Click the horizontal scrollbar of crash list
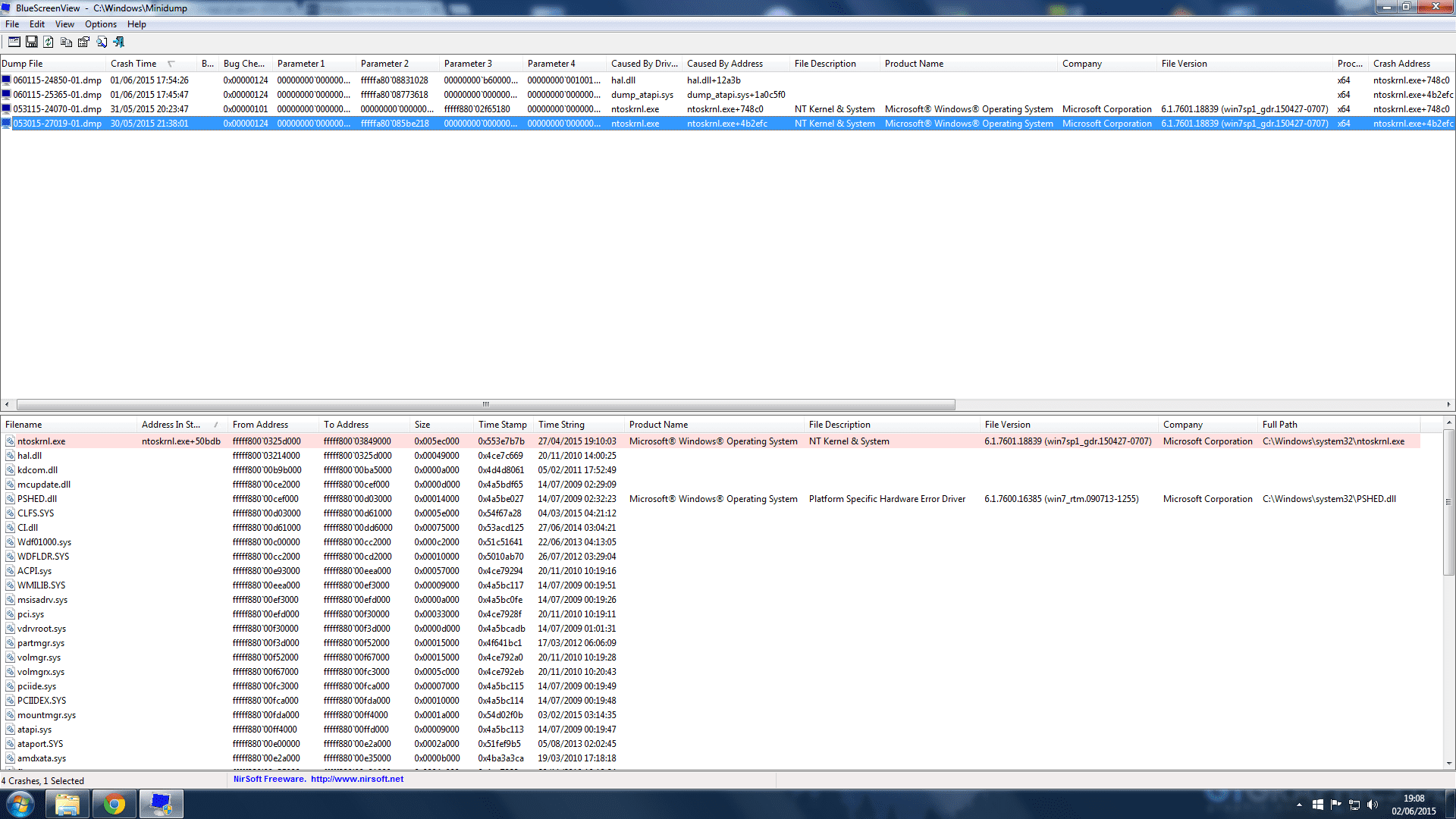The width and height of the screenshot is (1456, 819). (x=485, y=404)
